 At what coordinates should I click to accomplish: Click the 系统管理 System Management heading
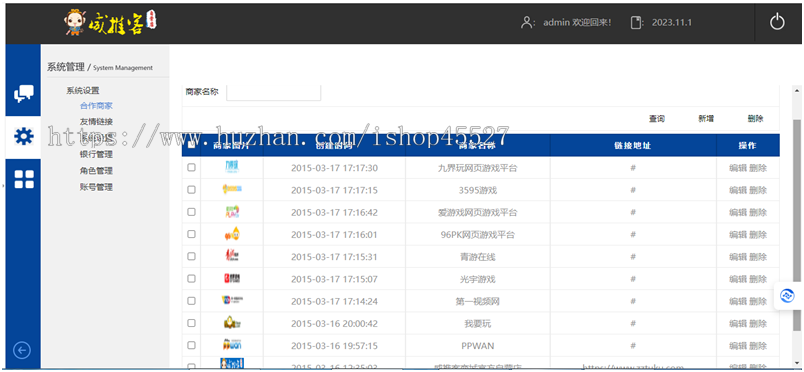100,67
